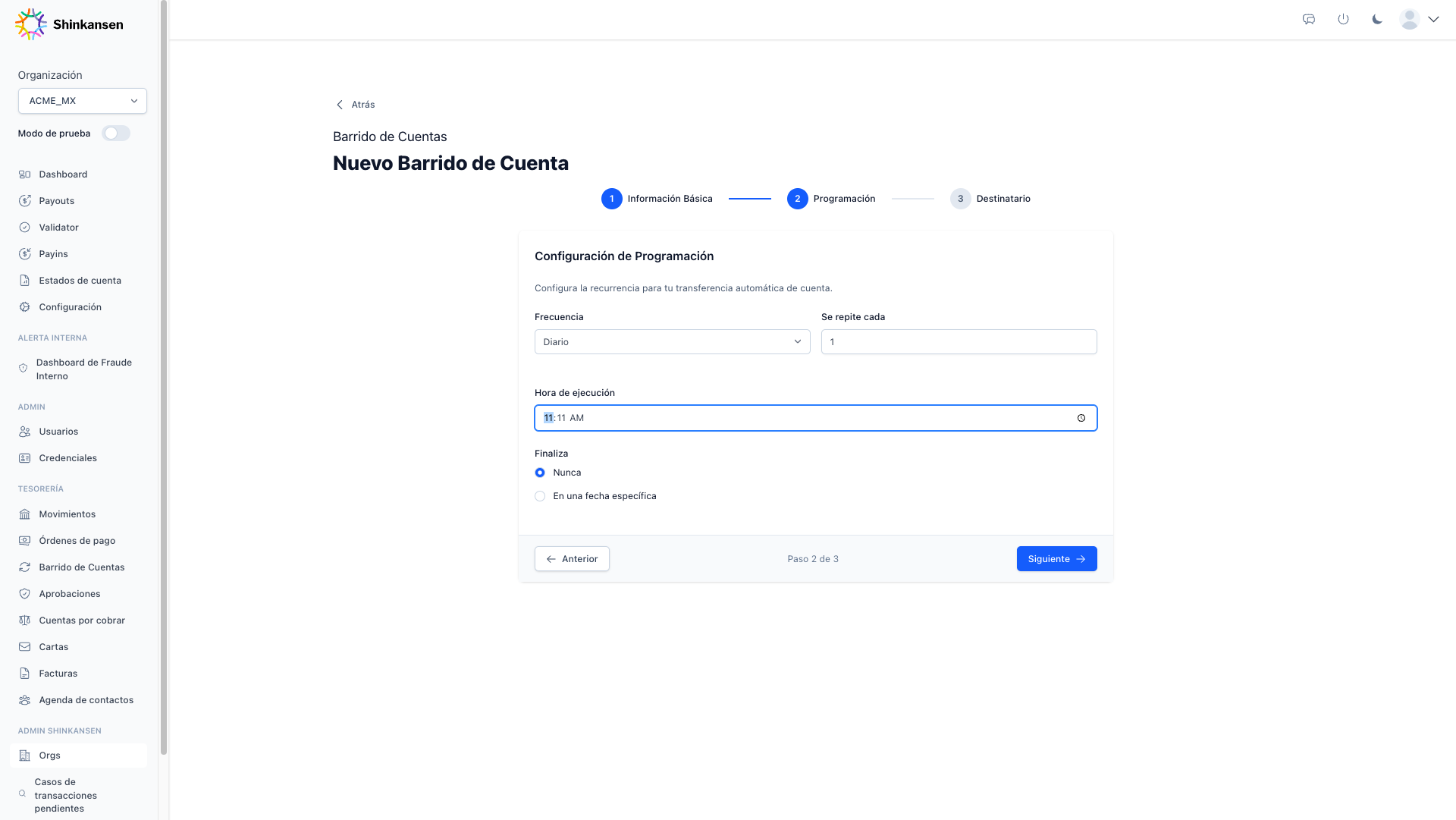1456x820 pixels.
Task: Click the sidebar vertical scrollbar
Action: tap(164, 378)
